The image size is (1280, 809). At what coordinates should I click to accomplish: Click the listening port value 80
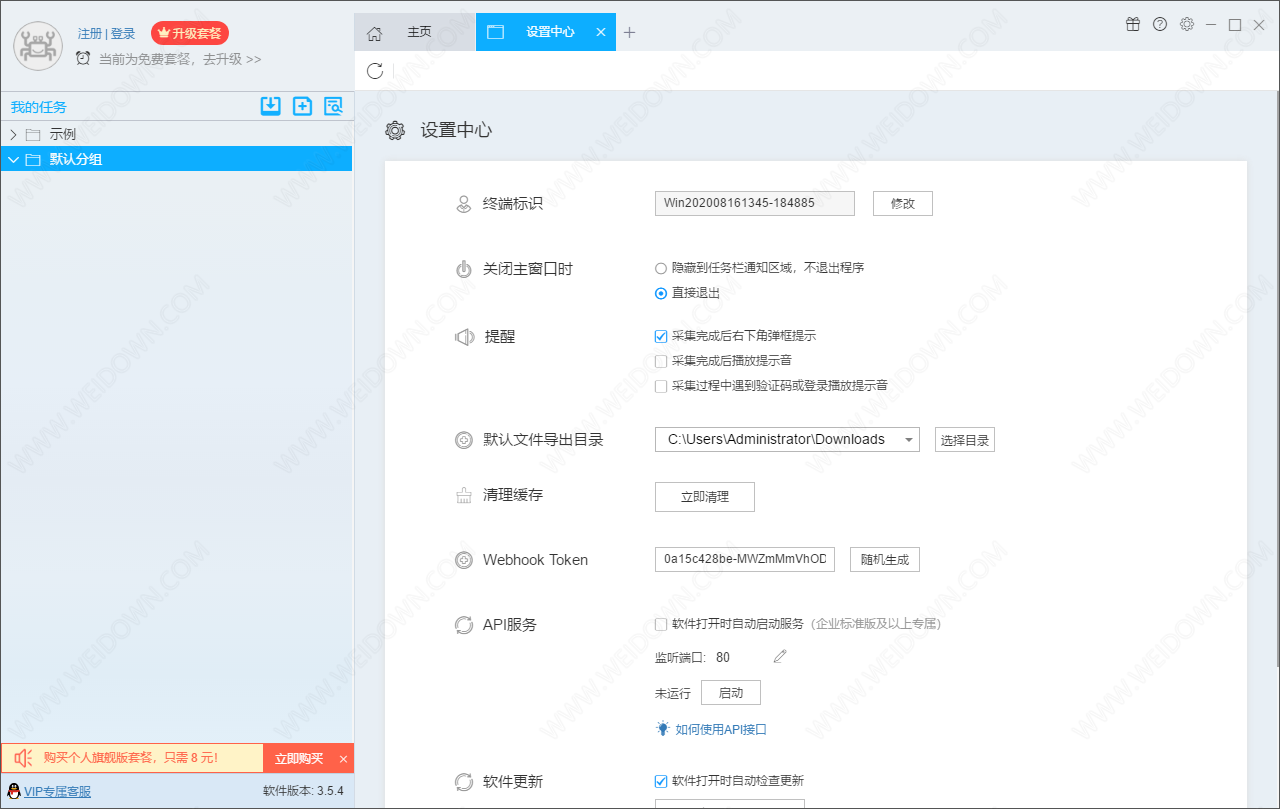click(723, 657)
